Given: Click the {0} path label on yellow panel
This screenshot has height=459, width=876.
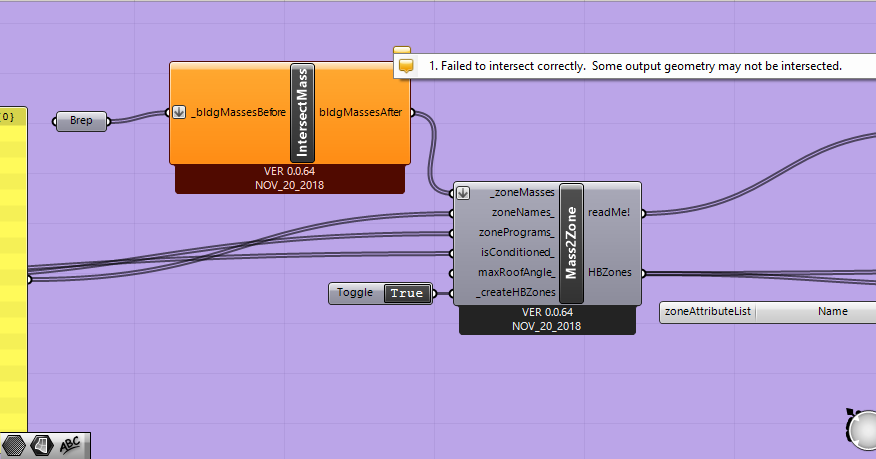Looking at the screenshot, I should click(x=7, y=116).
